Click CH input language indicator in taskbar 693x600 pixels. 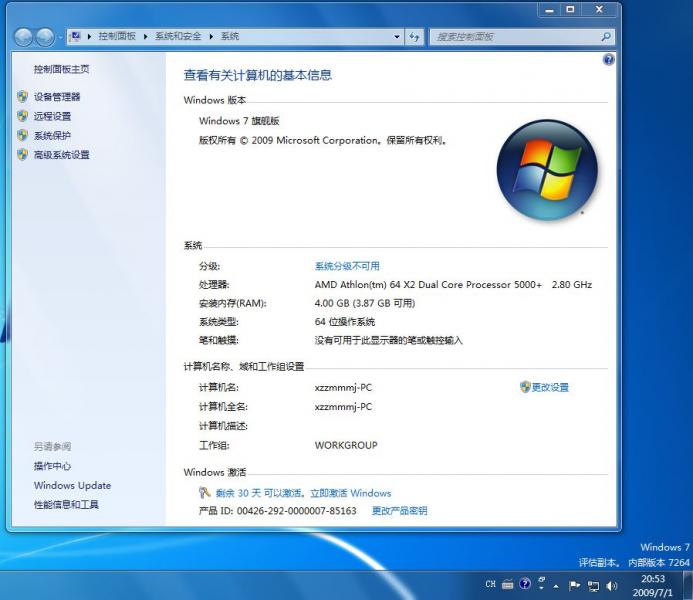[491, 584]
